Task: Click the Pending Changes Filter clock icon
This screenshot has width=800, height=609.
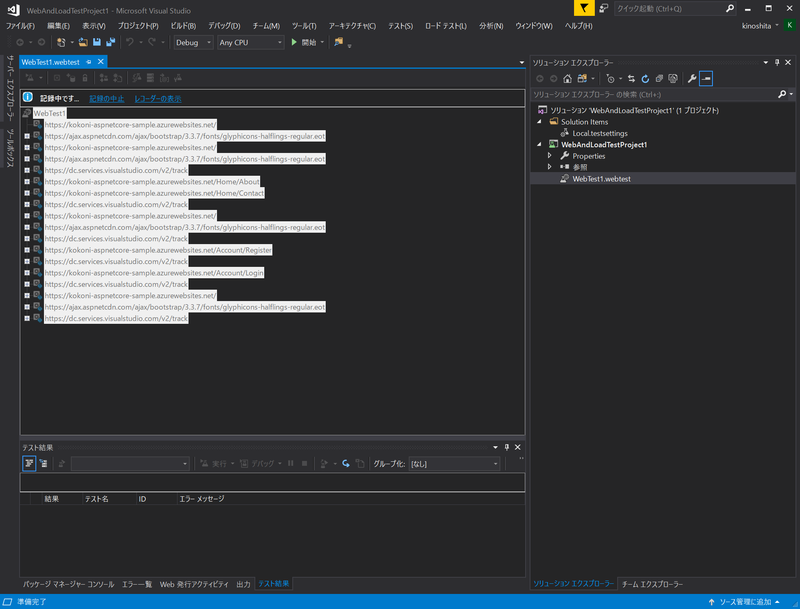Action: (610, 79)
